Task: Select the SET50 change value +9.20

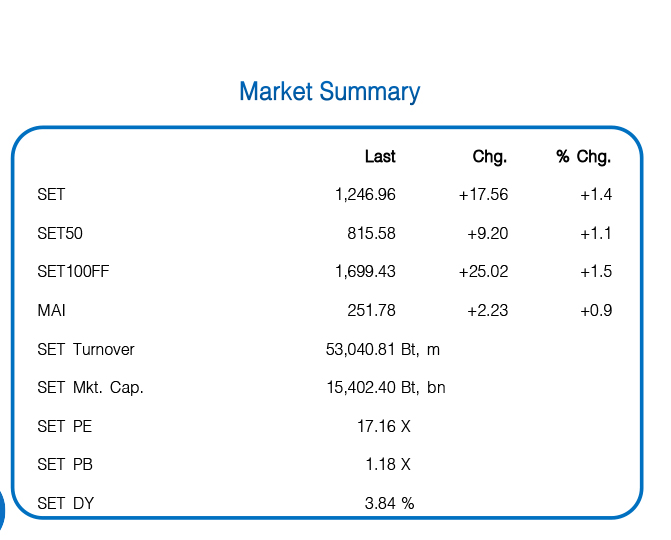Action: [x=487, y=234]
